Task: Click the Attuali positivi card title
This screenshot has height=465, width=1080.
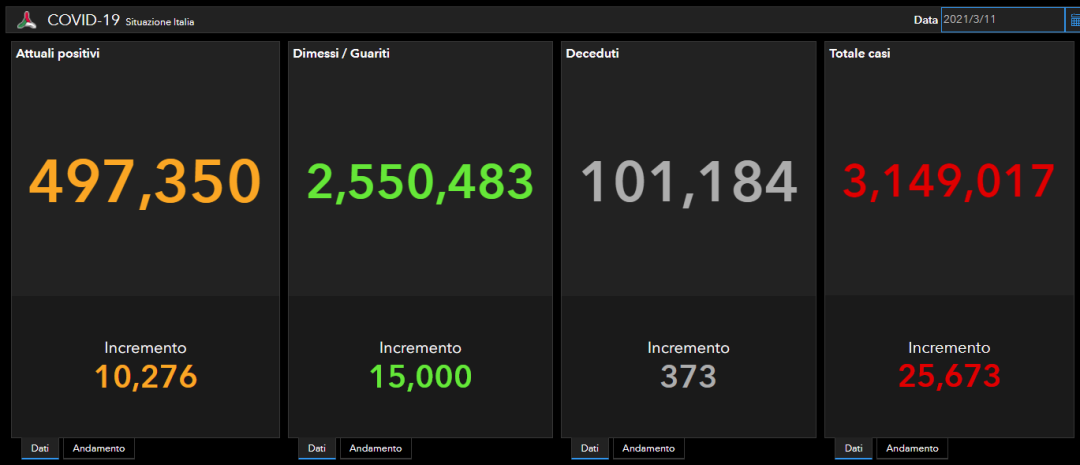Action: pyautogui.click(x=58, y=53)
